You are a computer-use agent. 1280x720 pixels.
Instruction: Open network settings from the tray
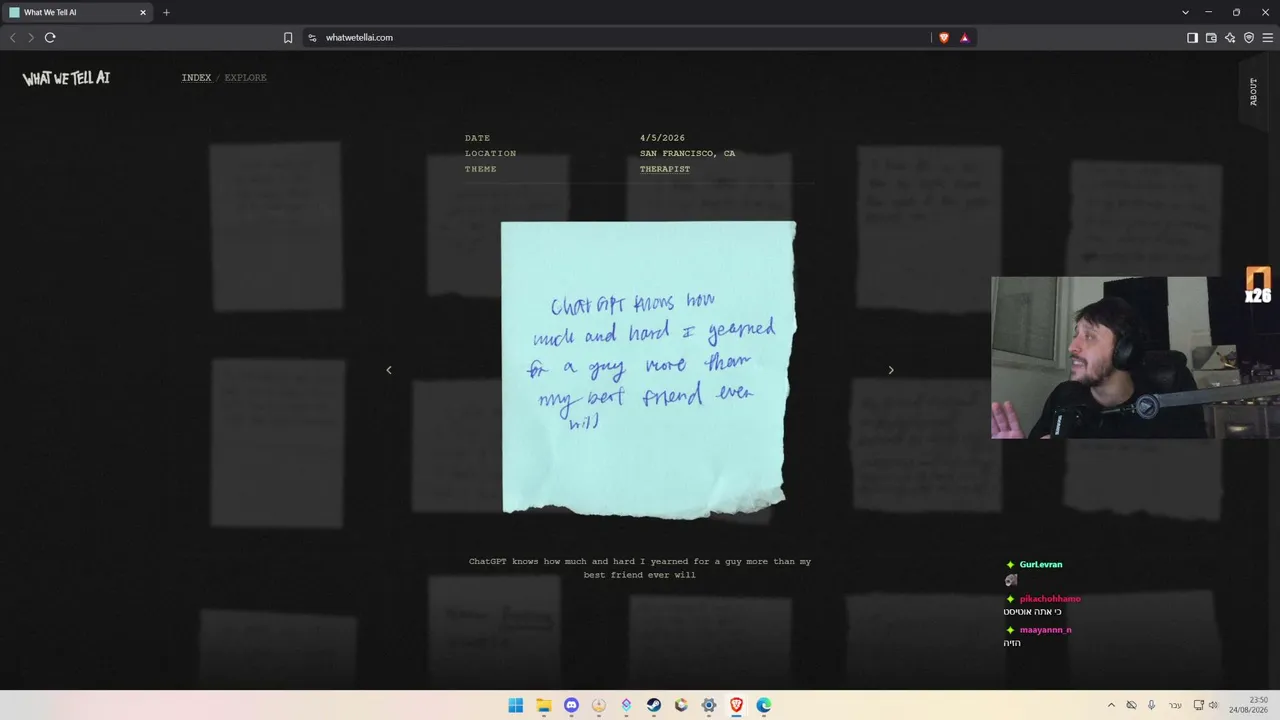1198,705
